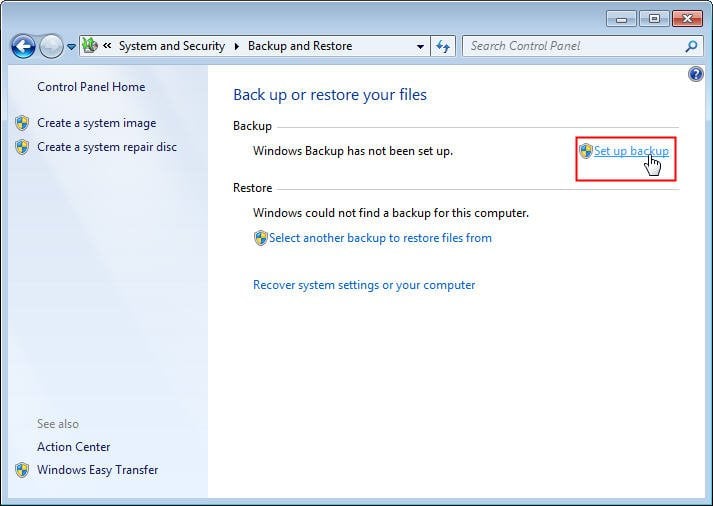Click shield icon next to Set up backup
Screen dimensions: 713x506
tap(586, 150)
